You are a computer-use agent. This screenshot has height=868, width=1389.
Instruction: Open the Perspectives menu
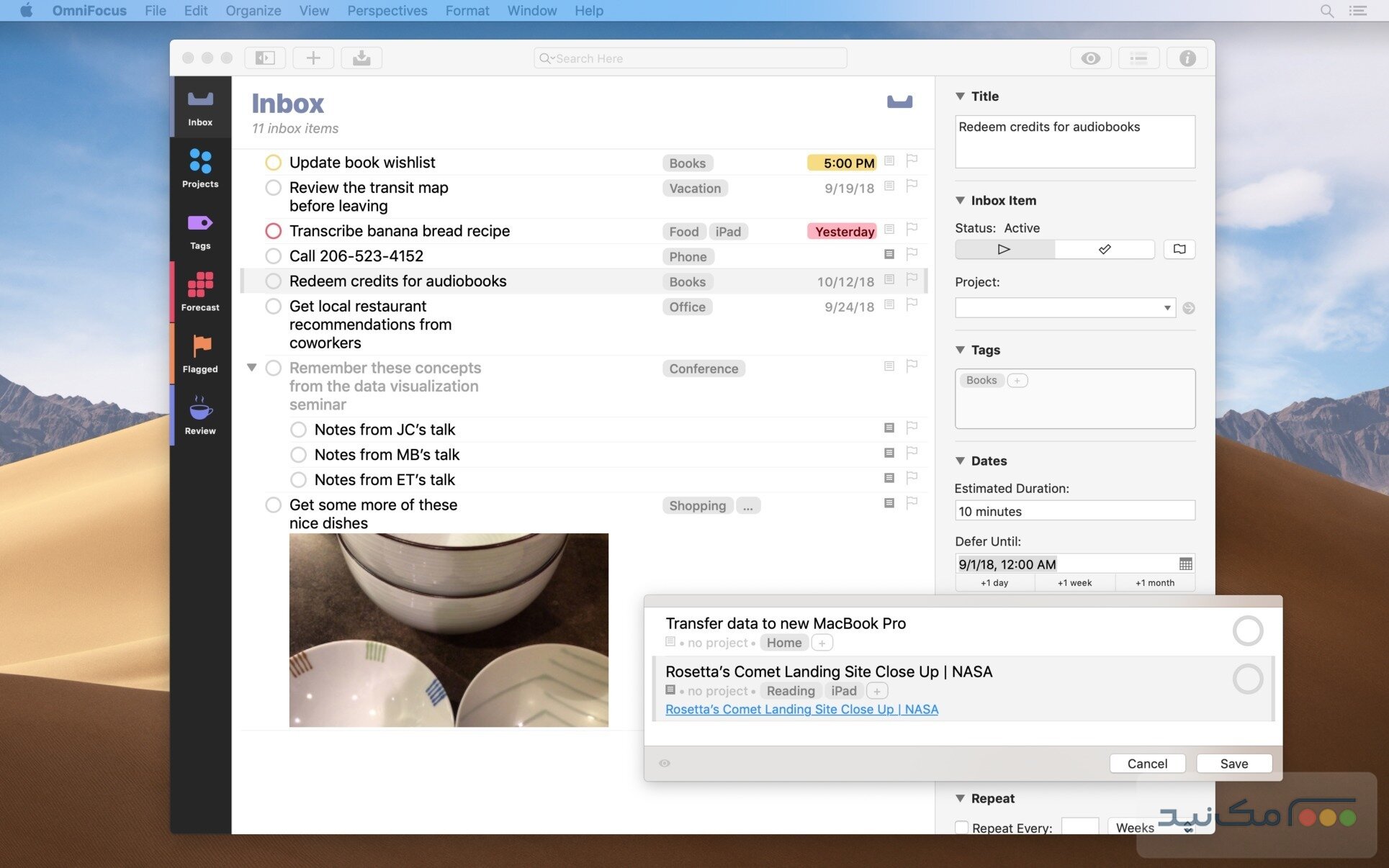click(x=387, y=10)
